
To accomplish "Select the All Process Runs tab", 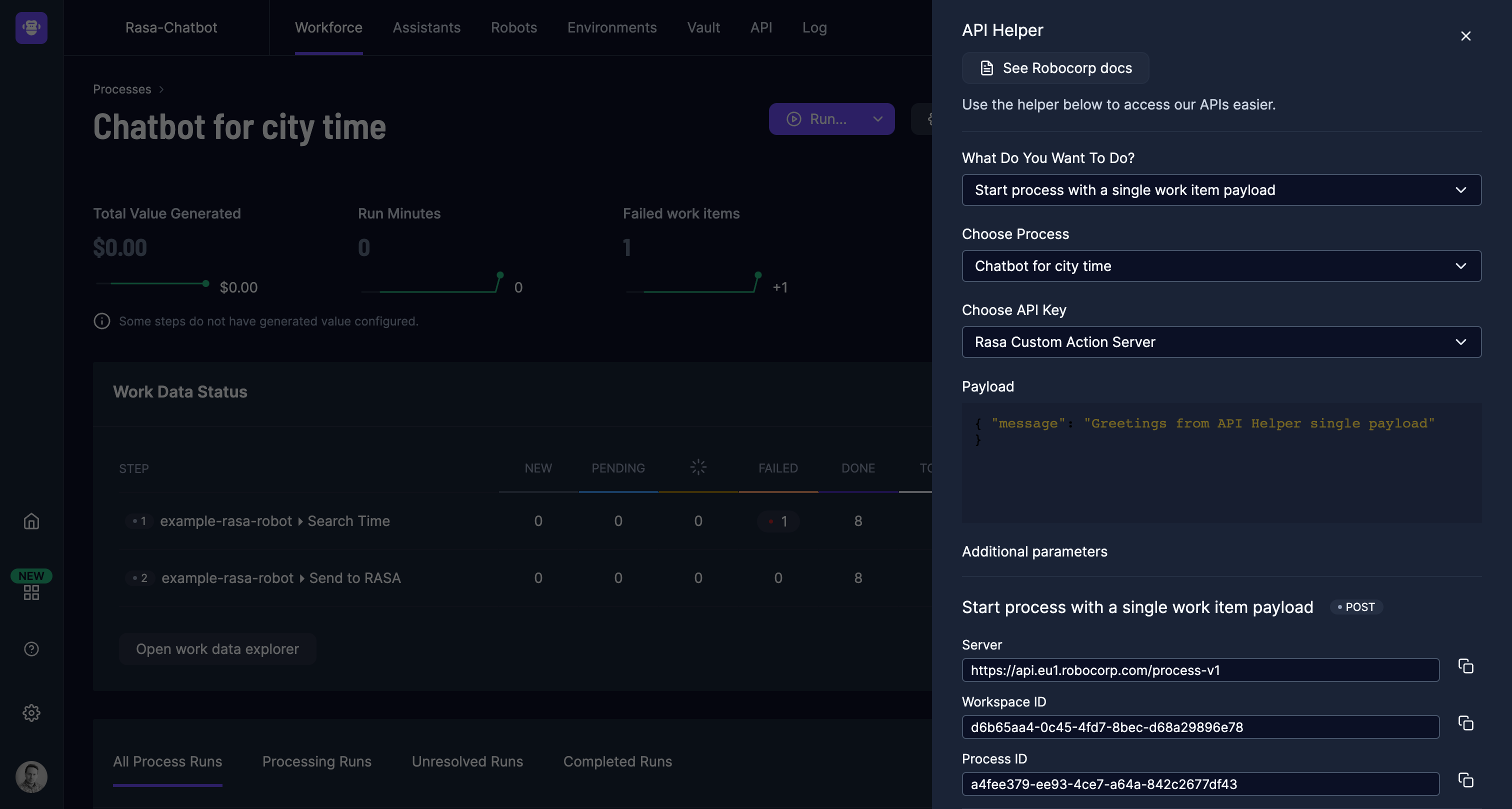I will (167, 761).
